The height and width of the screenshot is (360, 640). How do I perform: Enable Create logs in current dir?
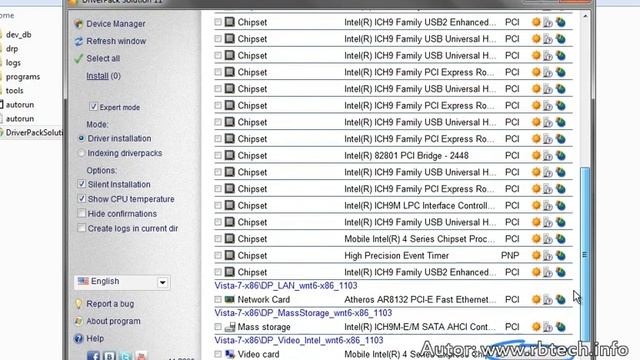tap(82, 228)
